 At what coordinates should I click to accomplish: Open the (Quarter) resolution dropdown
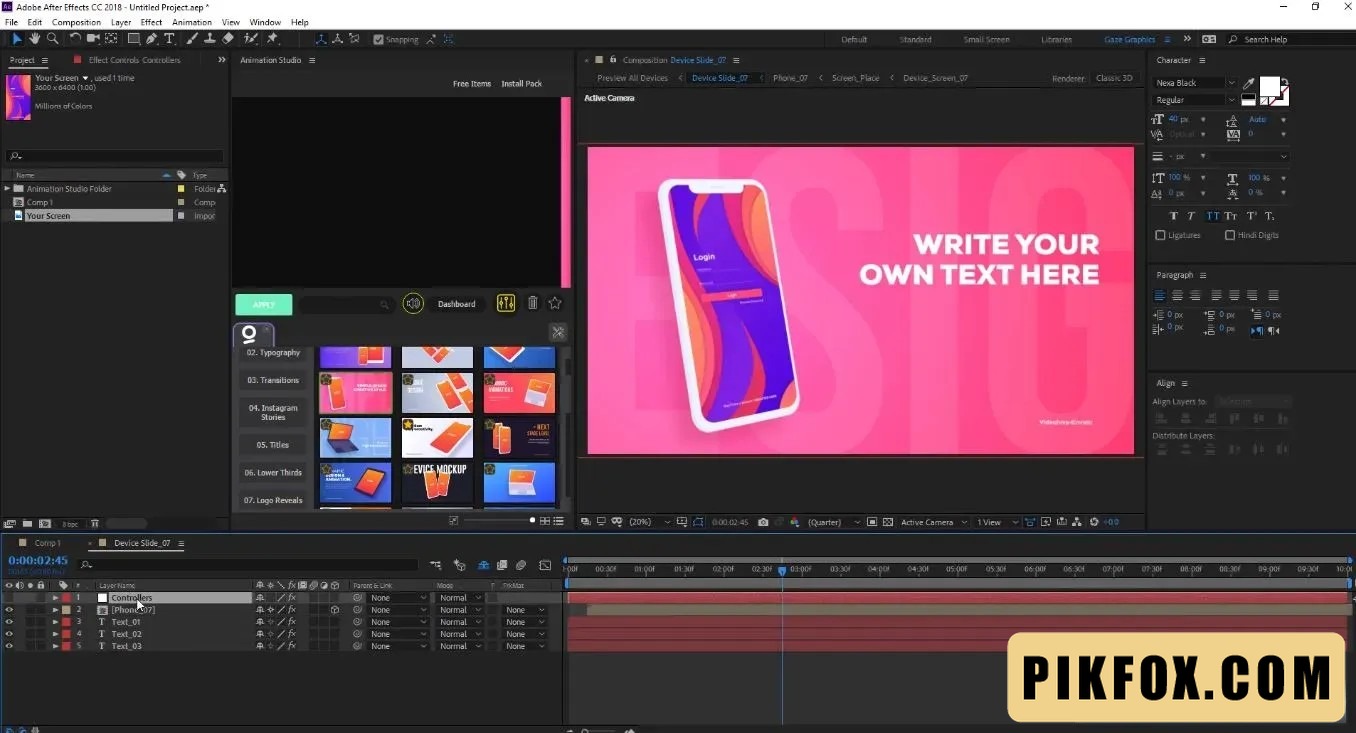832,522
